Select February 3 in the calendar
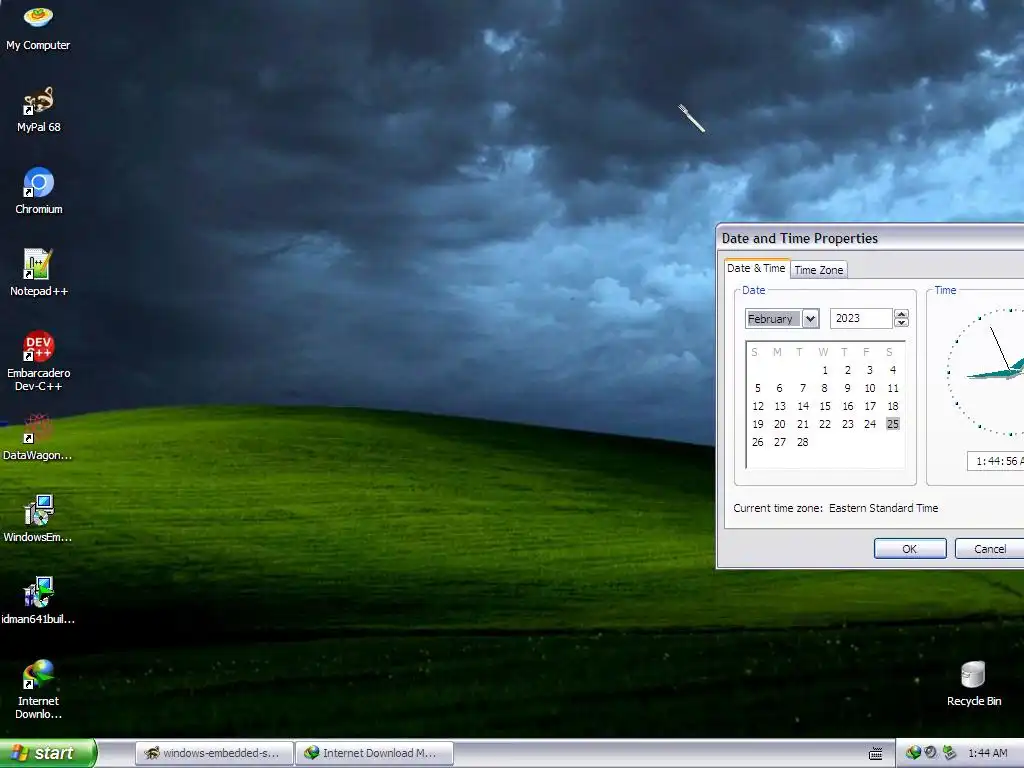The width and height of the screenshot is (1024, 768). tap(870, 370)
